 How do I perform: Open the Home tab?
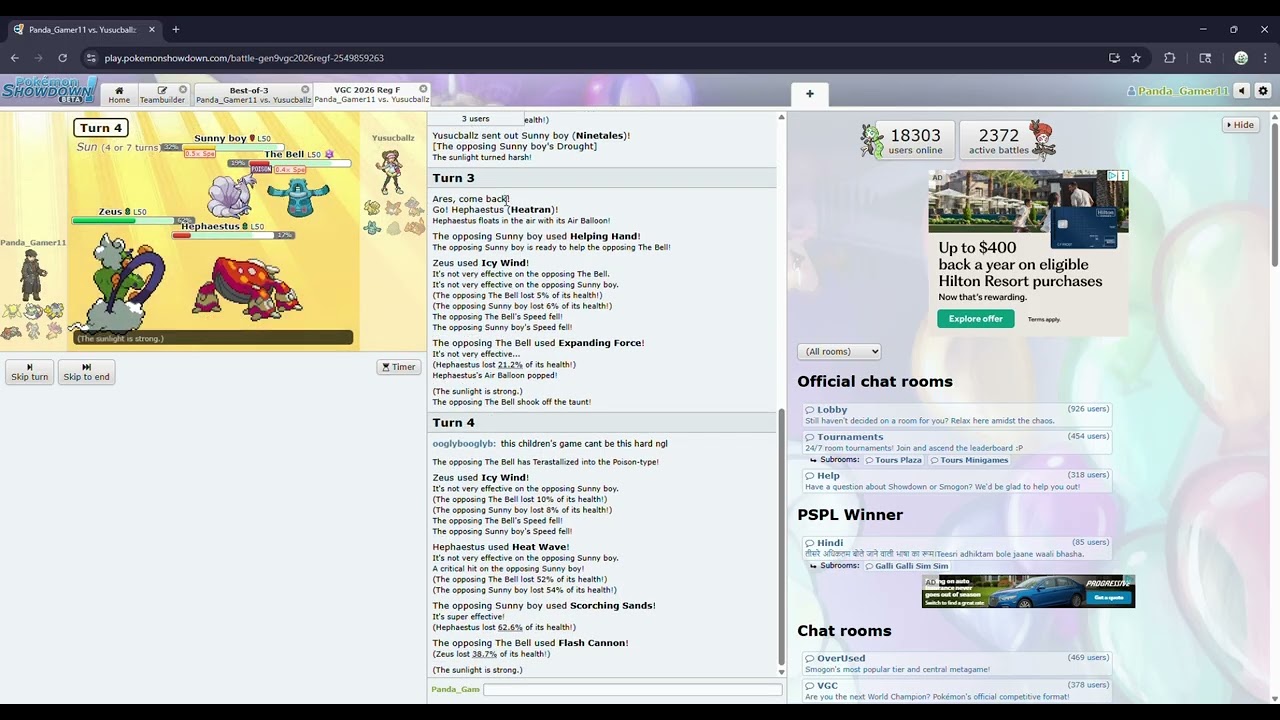pyautogui.click(x=119, y=95)
